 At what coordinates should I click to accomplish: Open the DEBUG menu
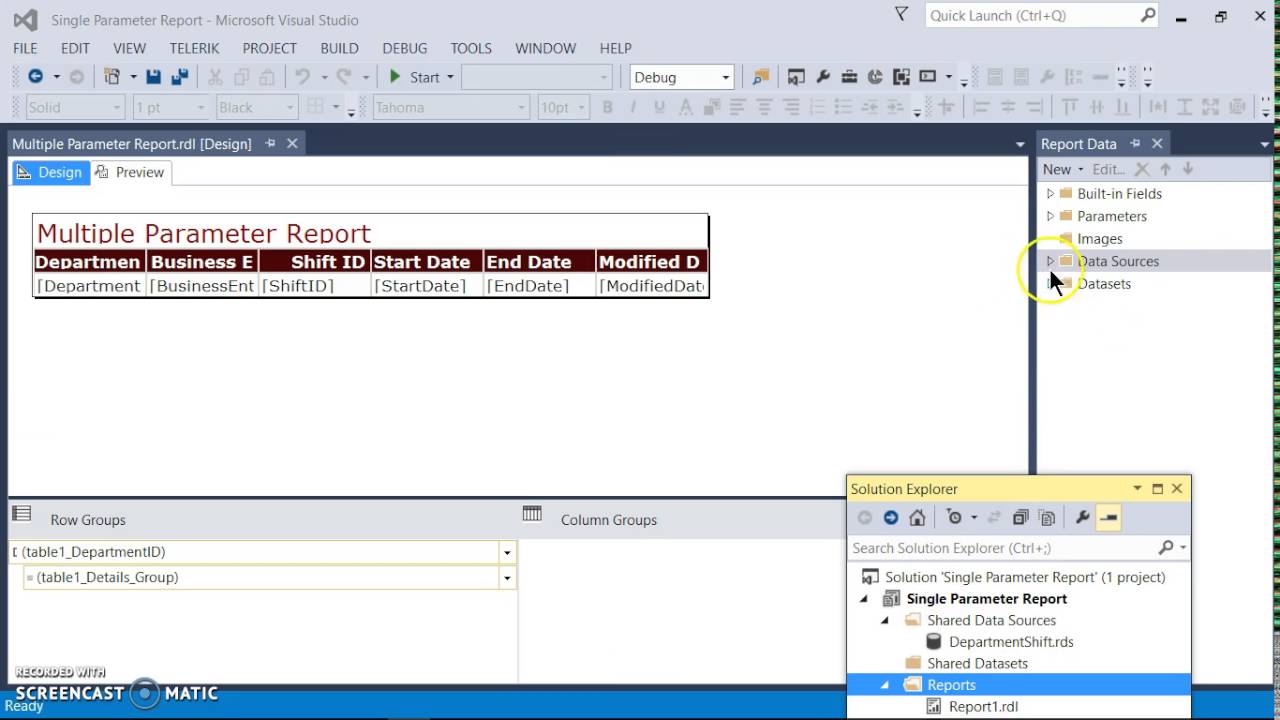click(x=404, y=48)
